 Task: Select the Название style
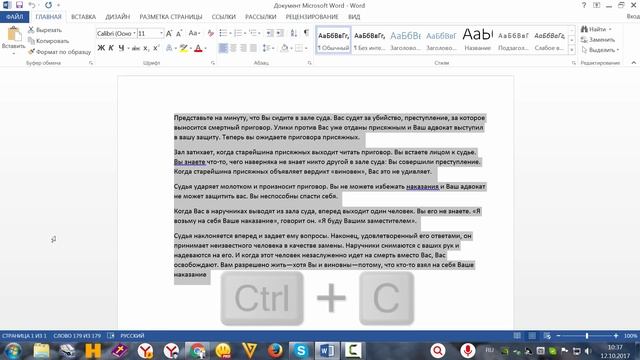[477, 40]
